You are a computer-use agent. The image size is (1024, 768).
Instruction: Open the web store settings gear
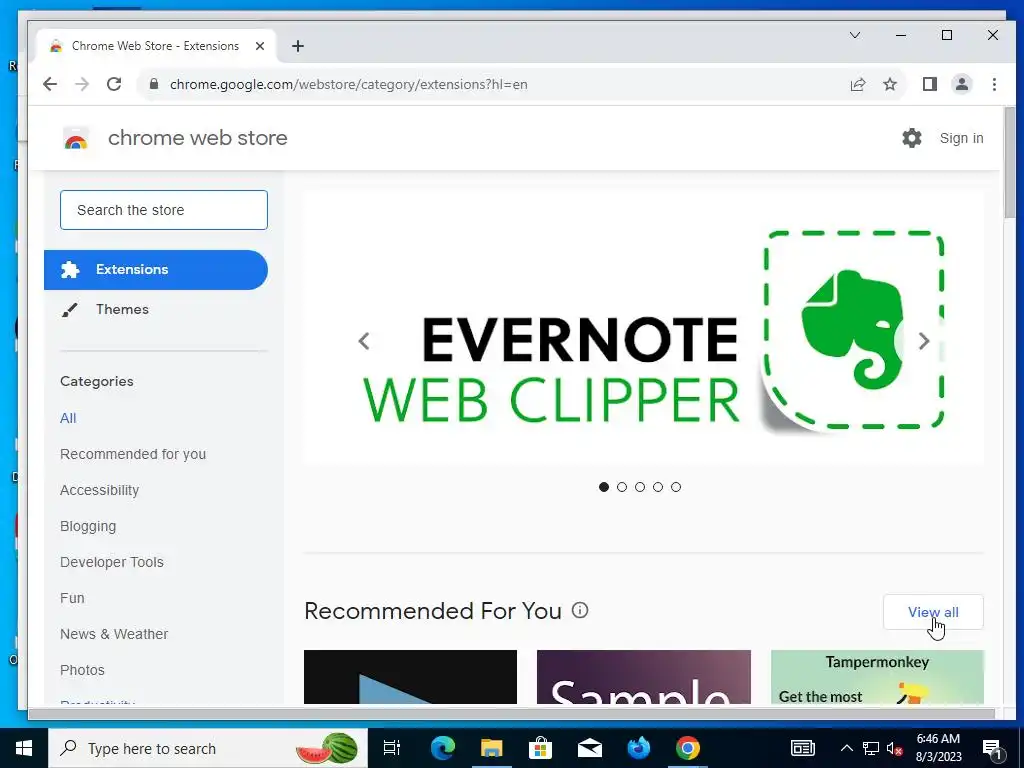pos(912,138)
